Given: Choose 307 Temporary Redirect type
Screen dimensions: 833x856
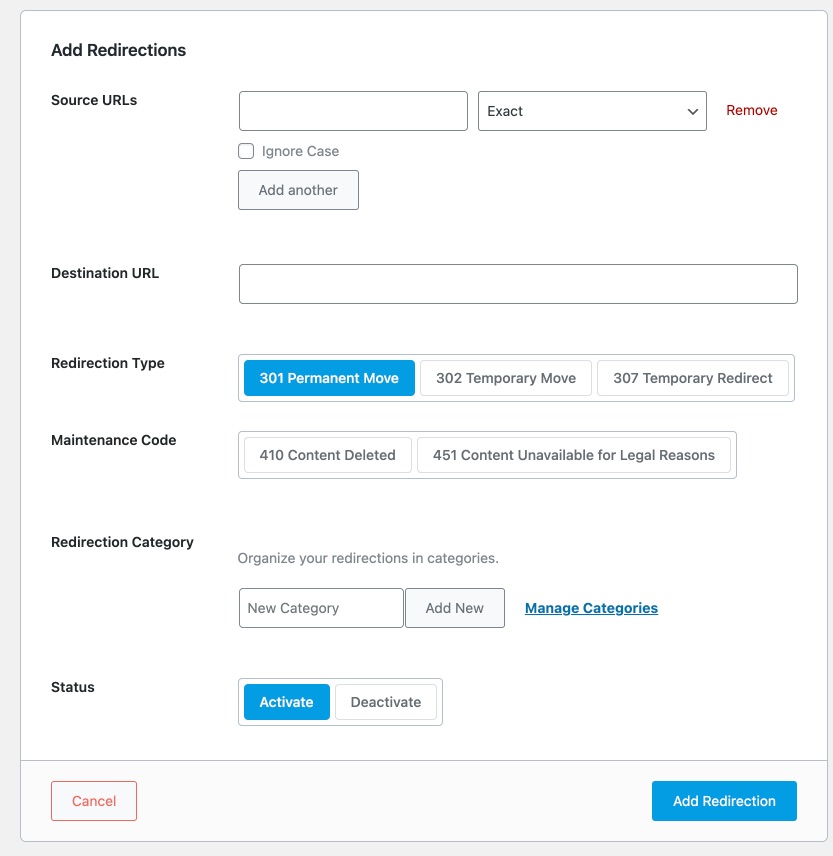Looking at the screenshot, I should click(x=692, y=378).
